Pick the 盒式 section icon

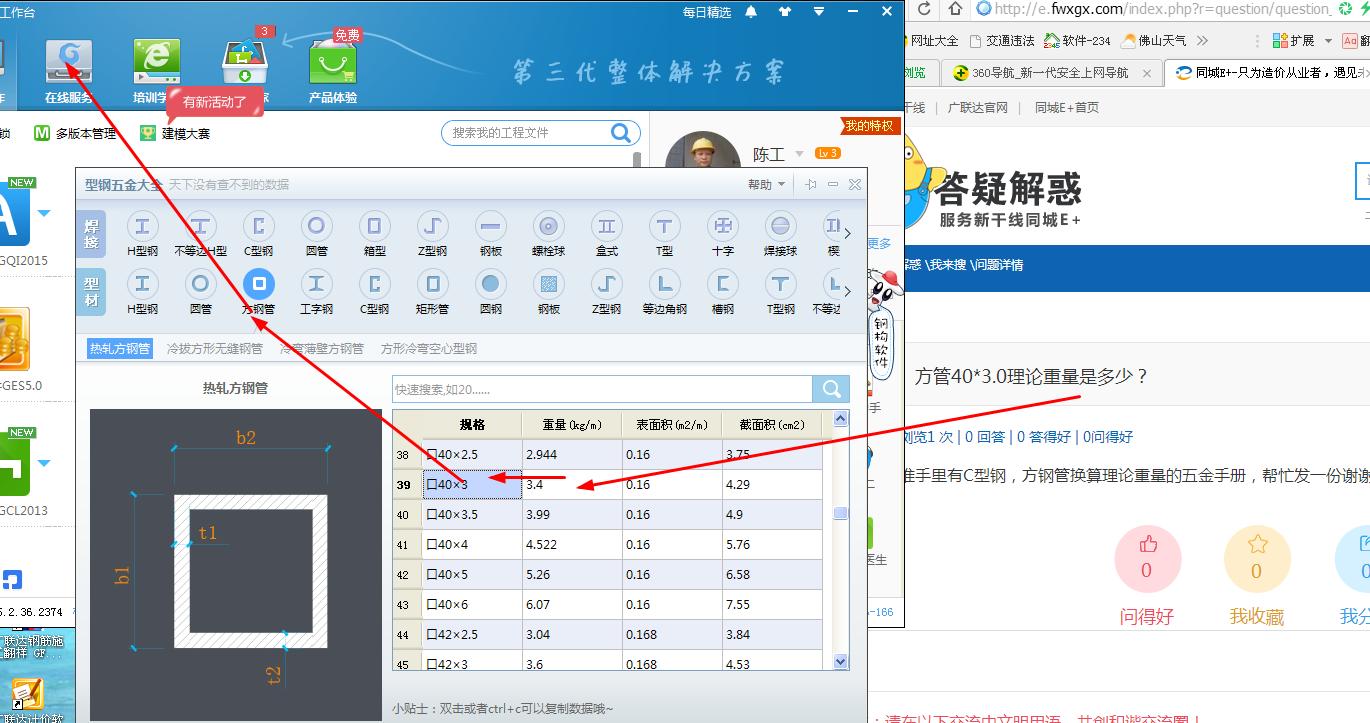click(x=607, y=226)
